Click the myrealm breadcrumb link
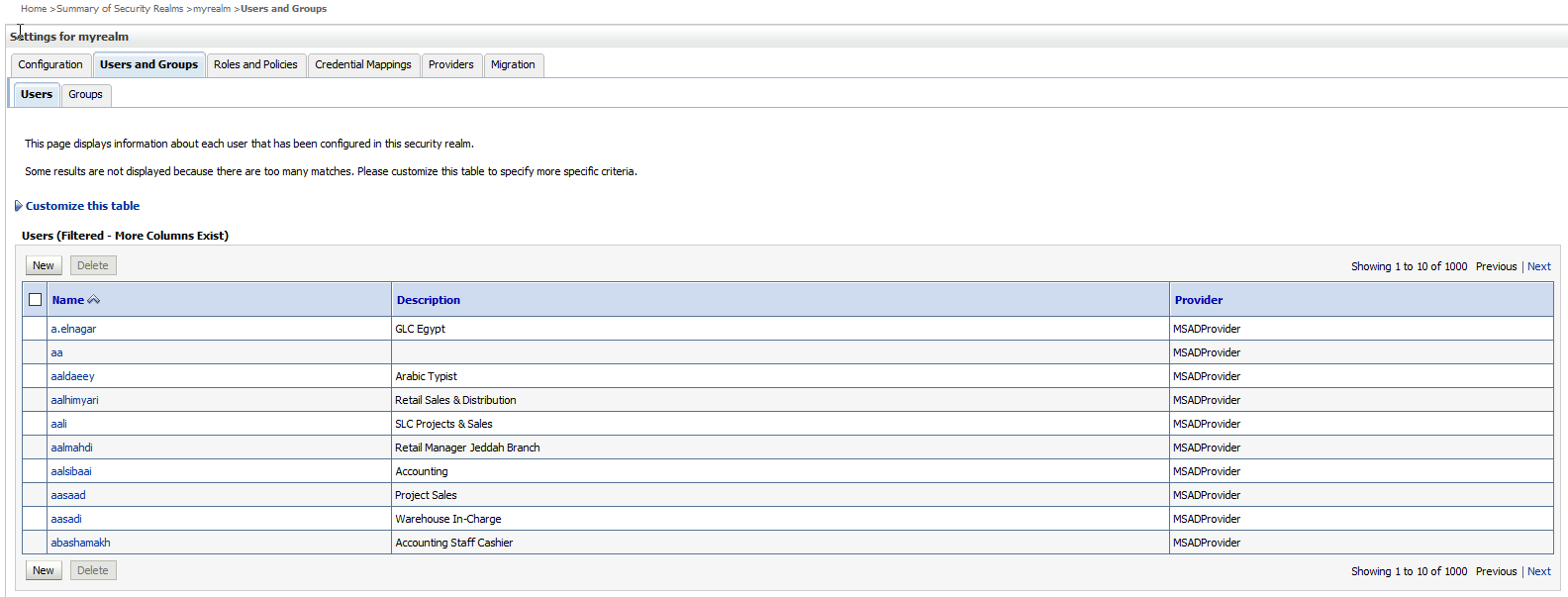This screenshot has width=1568, height=597. [x=212, y=9]
